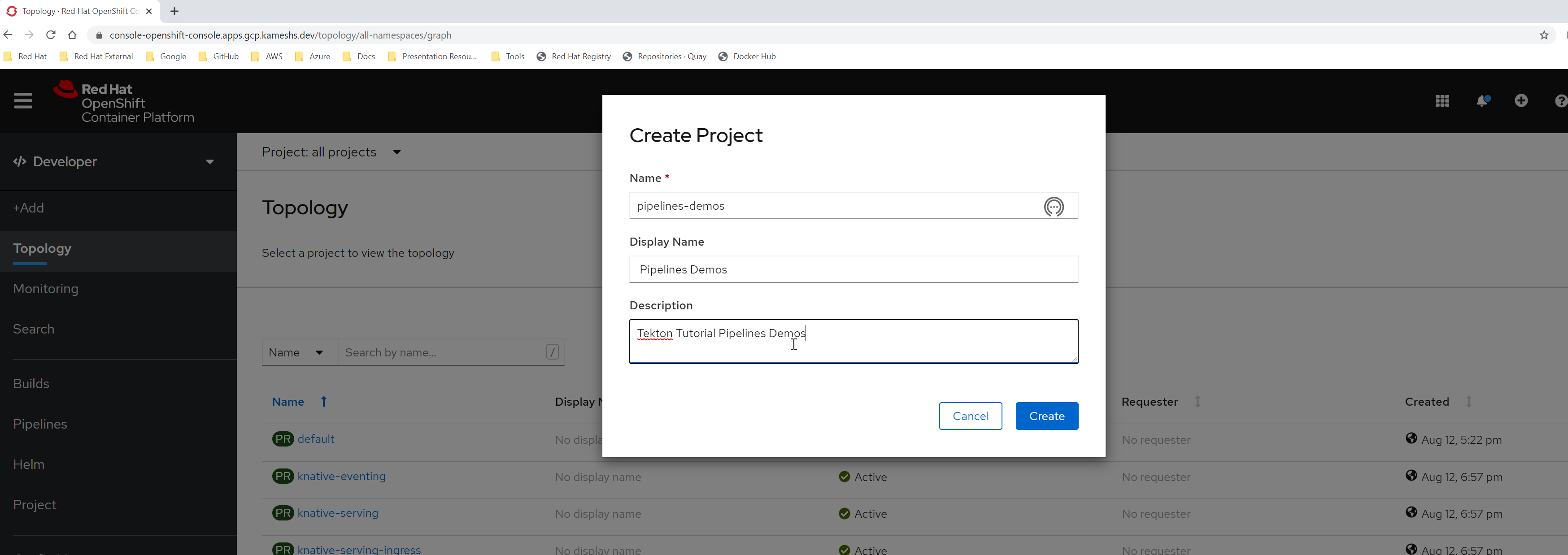Click the PR badge for default project
This screenshot has width=1568, height=555.
pyautogui.click(x=283, y=439)
